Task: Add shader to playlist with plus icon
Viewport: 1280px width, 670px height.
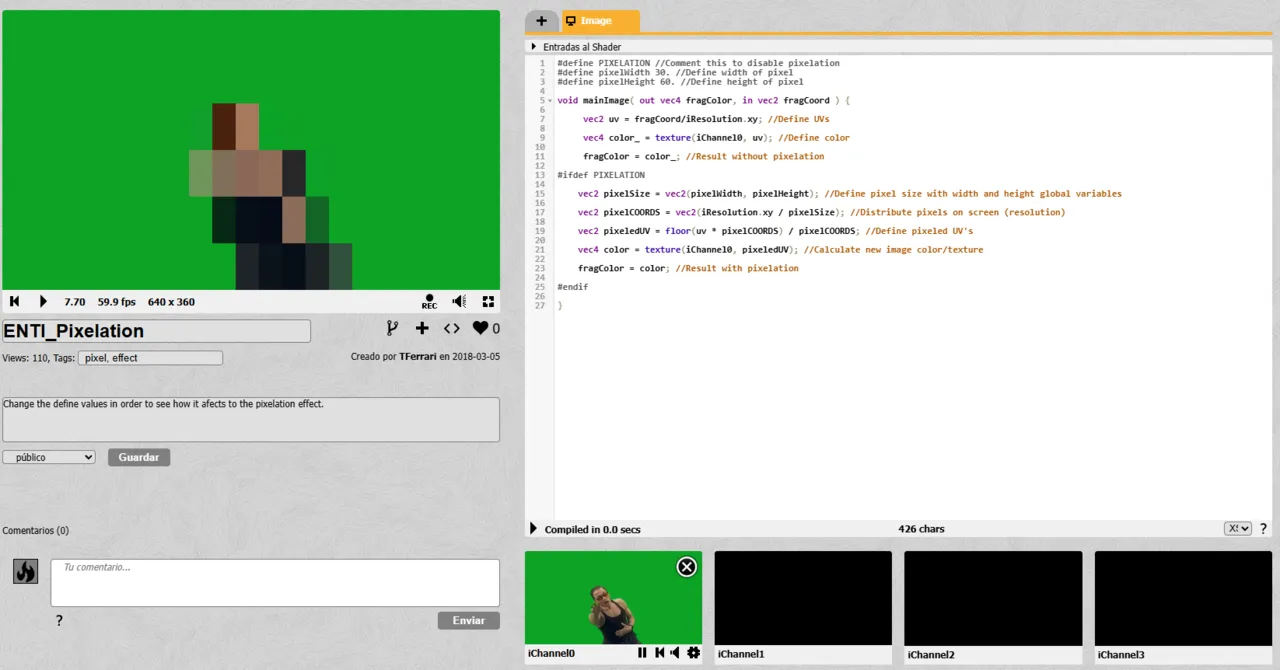Action: click(422, 328)
